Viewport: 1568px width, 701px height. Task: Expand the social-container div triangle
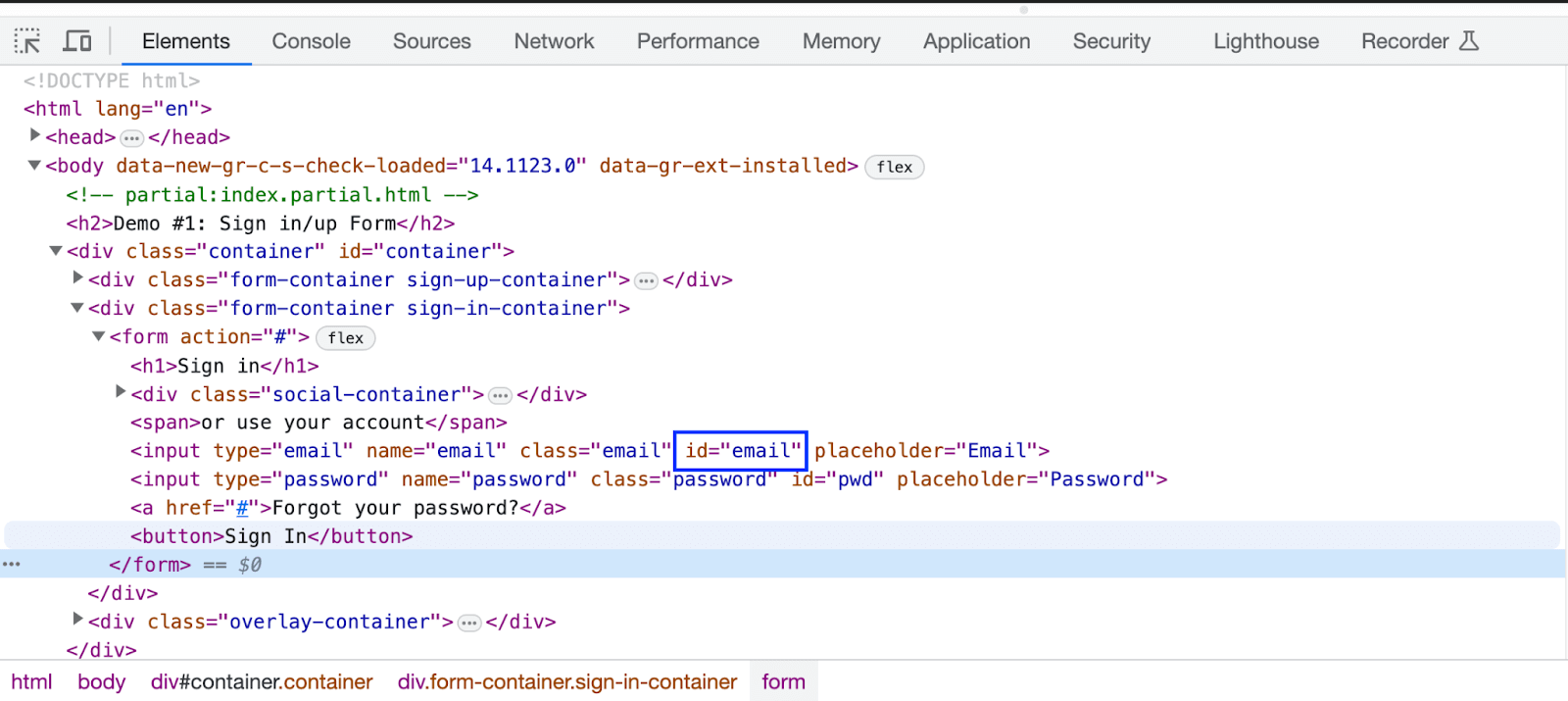click(121, 392)
